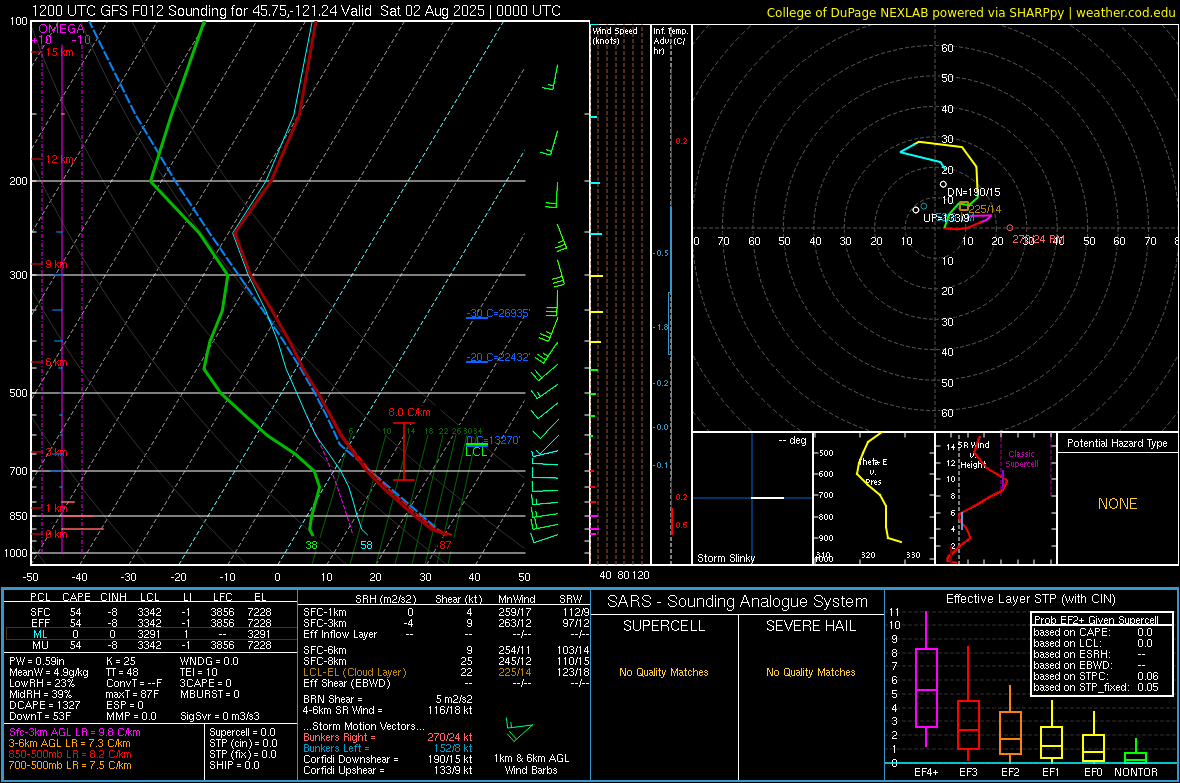Click the surface temperature value 87
1180x783 pixels.
(x=445, y=545)
